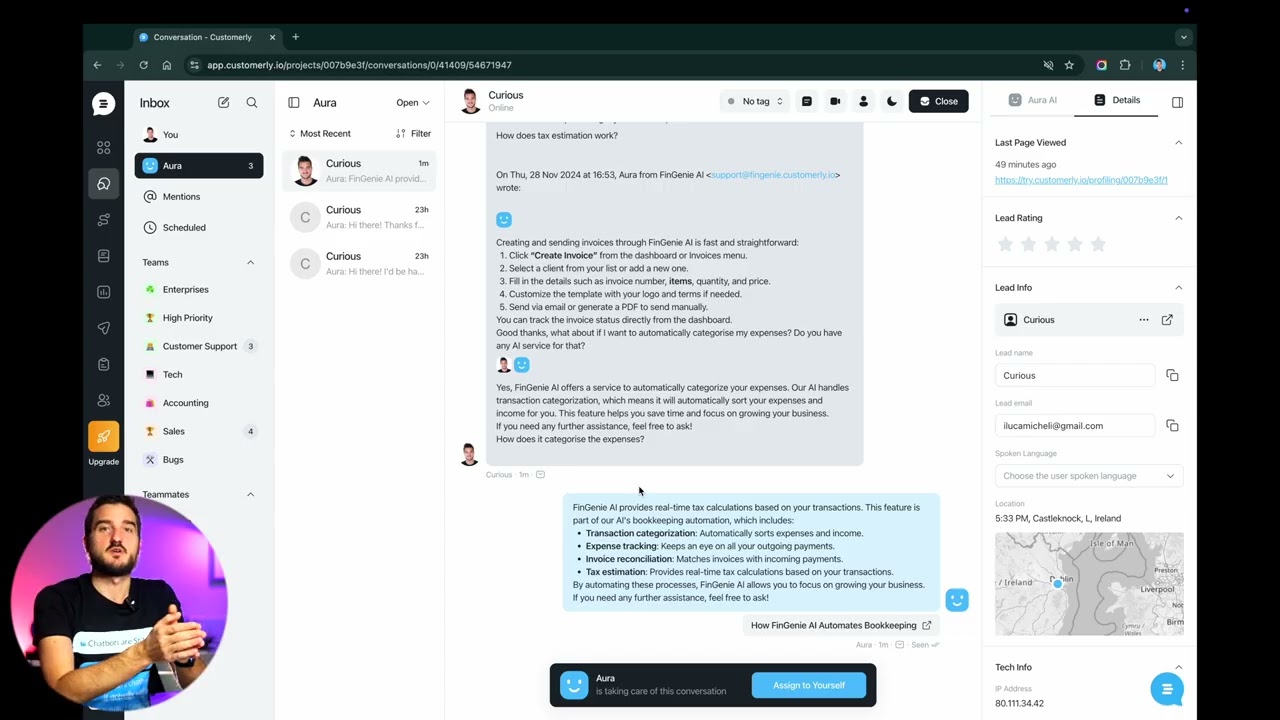The height and width of the screenshot is (720, 1280).
Task: Start a video call from conversation header
Action: [835, 101]
